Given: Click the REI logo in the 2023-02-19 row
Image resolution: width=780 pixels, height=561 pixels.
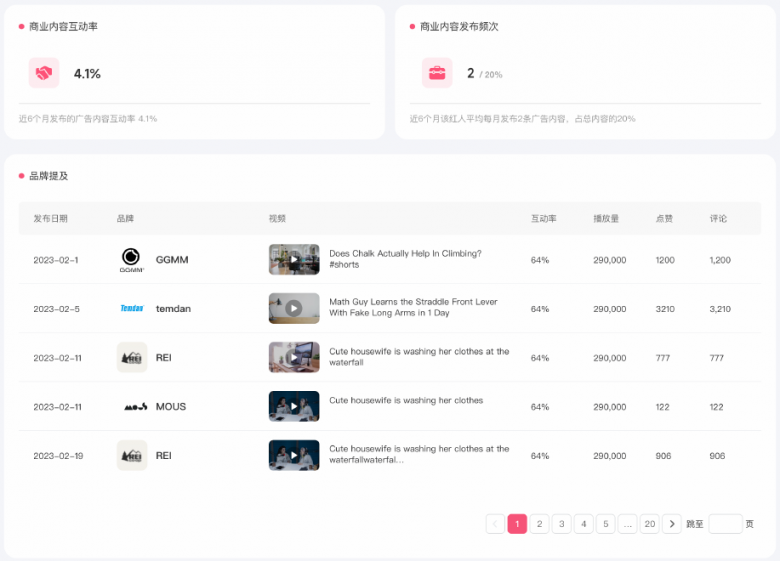Looking at the screenshot, I should 132,456.
